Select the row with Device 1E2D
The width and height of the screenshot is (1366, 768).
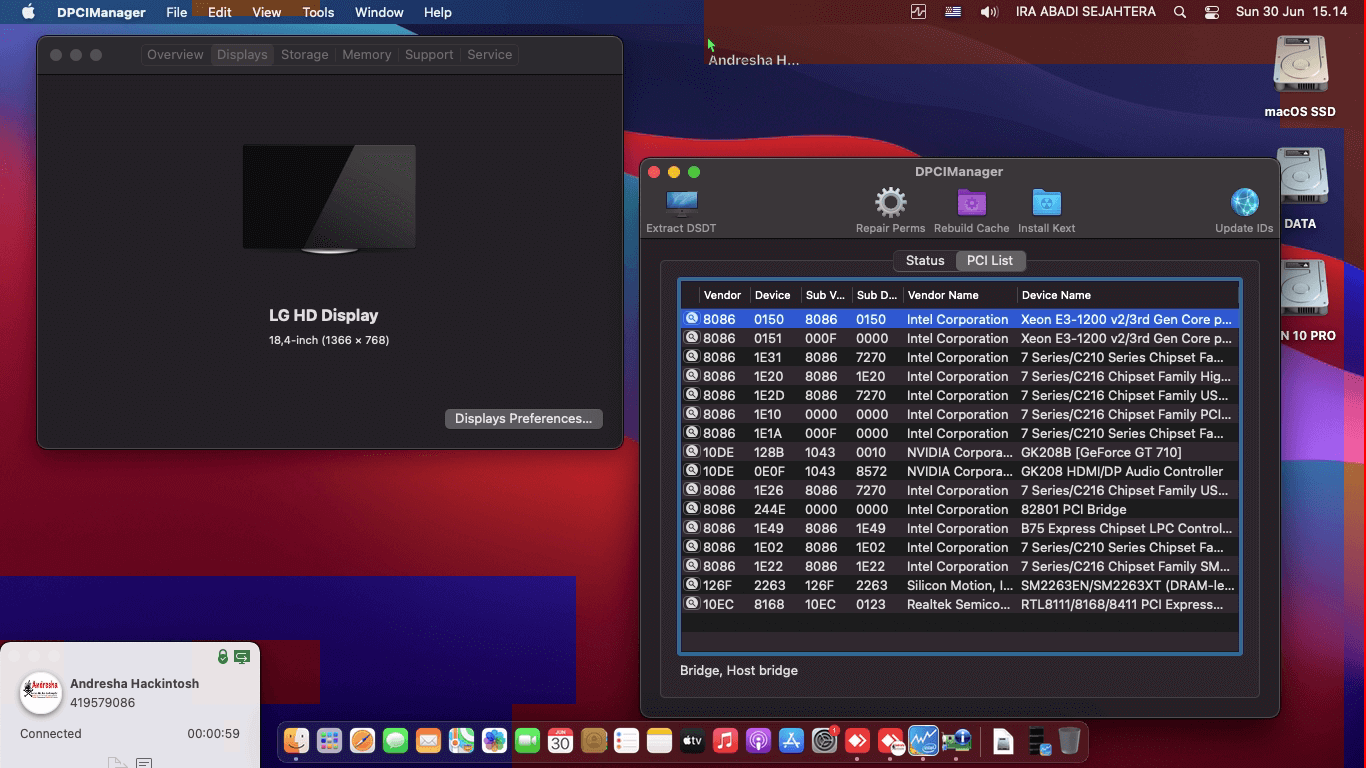[960, 395]
